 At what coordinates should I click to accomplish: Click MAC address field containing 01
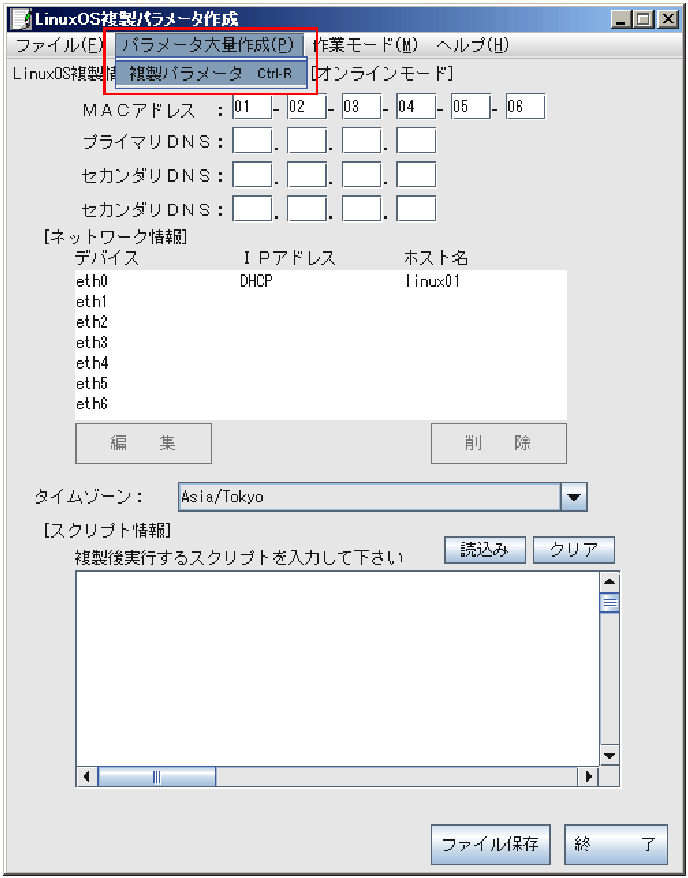tap(252, 106)
